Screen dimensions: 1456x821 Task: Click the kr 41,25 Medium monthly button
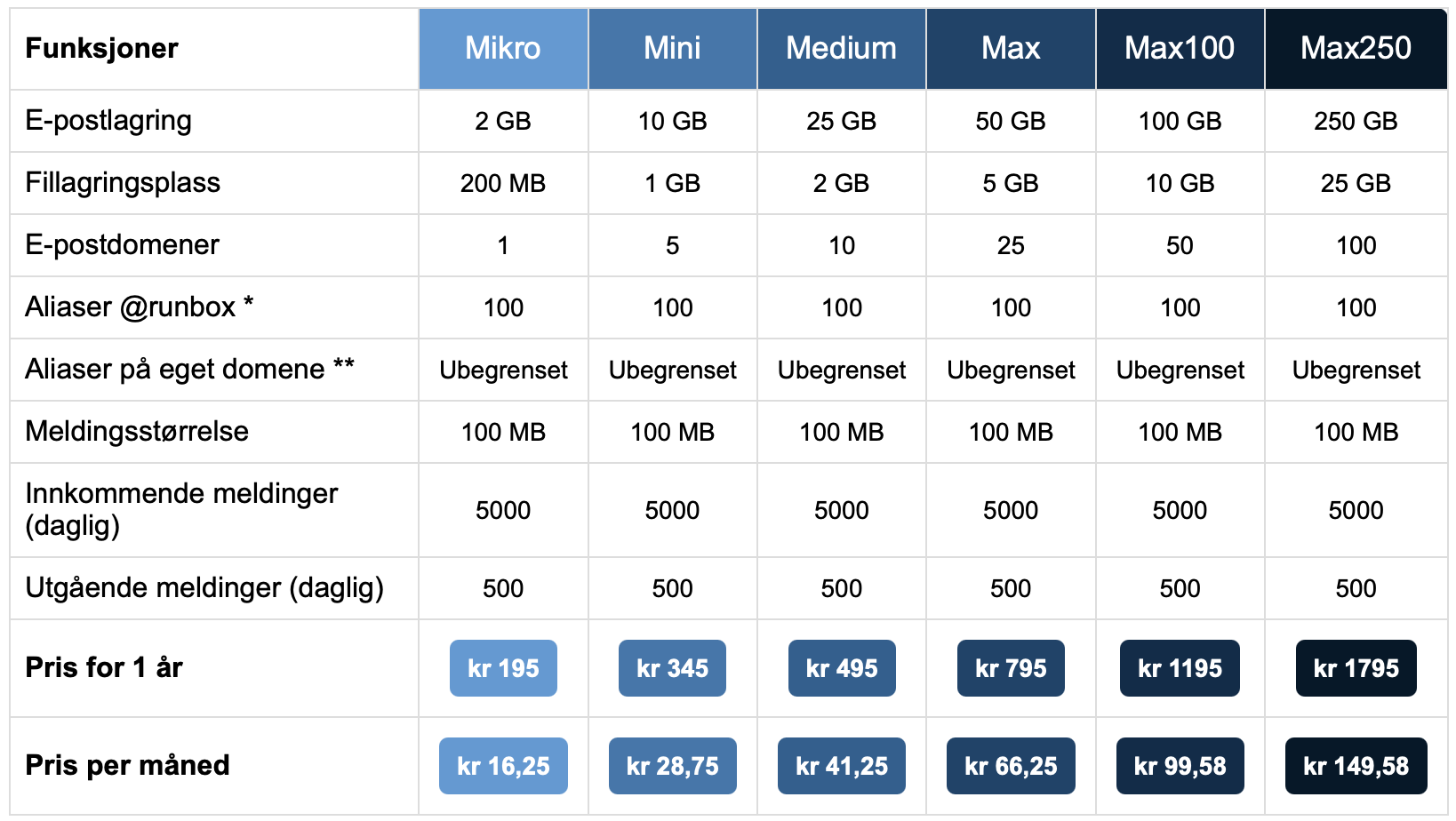click(x=842, y=766)
